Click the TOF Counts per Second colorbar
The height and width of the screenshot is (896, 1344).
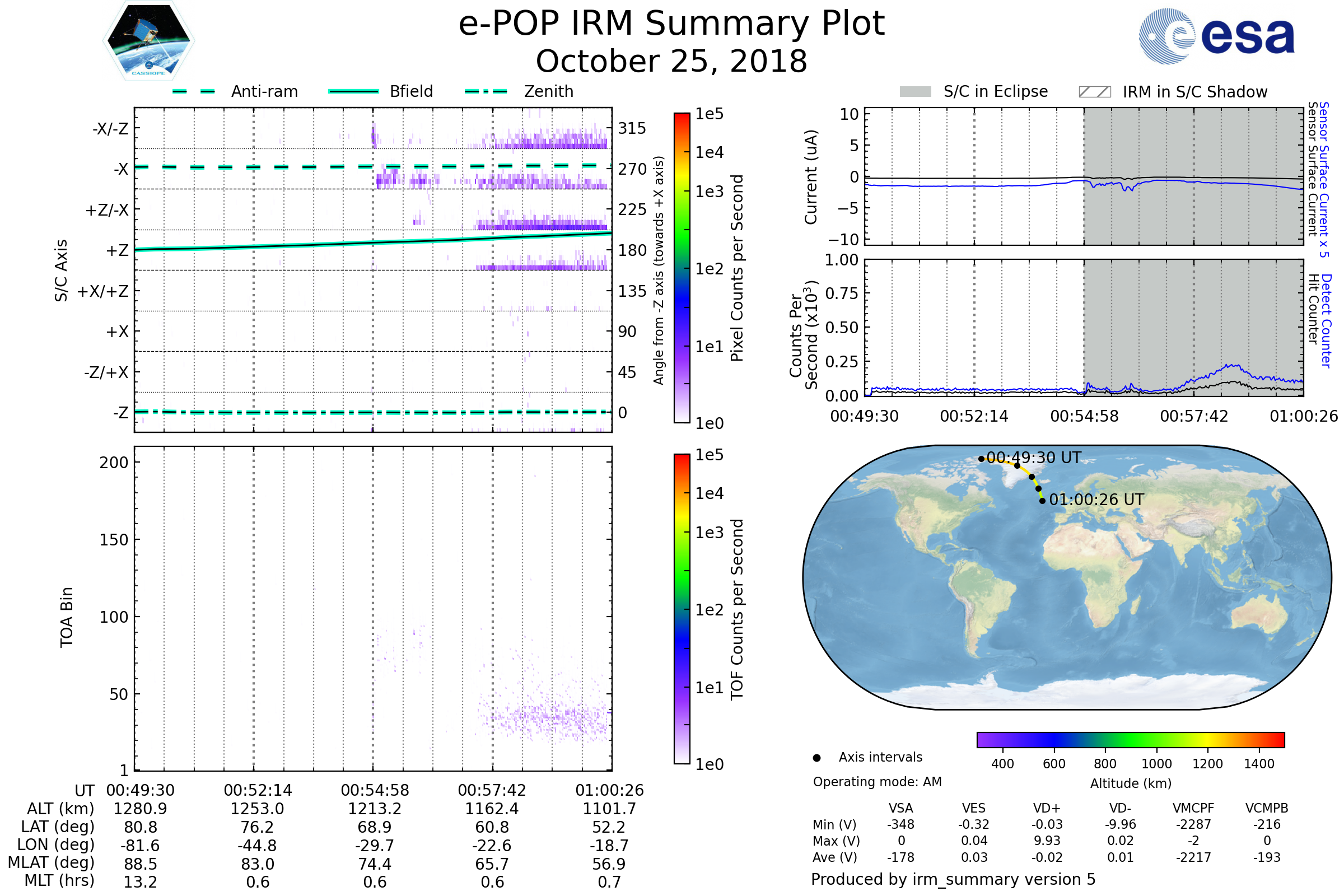[x=682, y=609]
